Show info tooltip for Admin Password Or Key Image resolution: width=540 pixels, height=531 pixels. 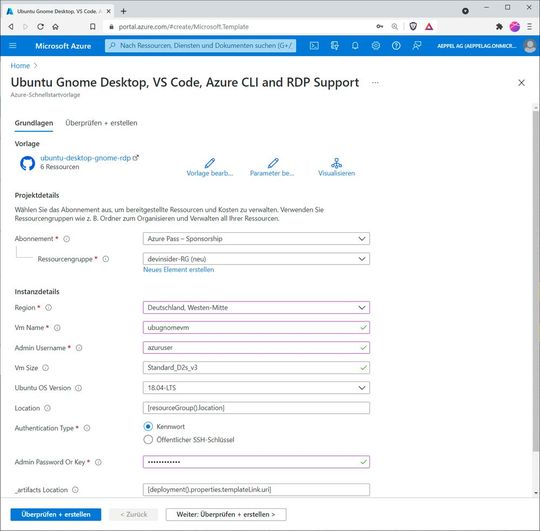click(x=98, y=462)
